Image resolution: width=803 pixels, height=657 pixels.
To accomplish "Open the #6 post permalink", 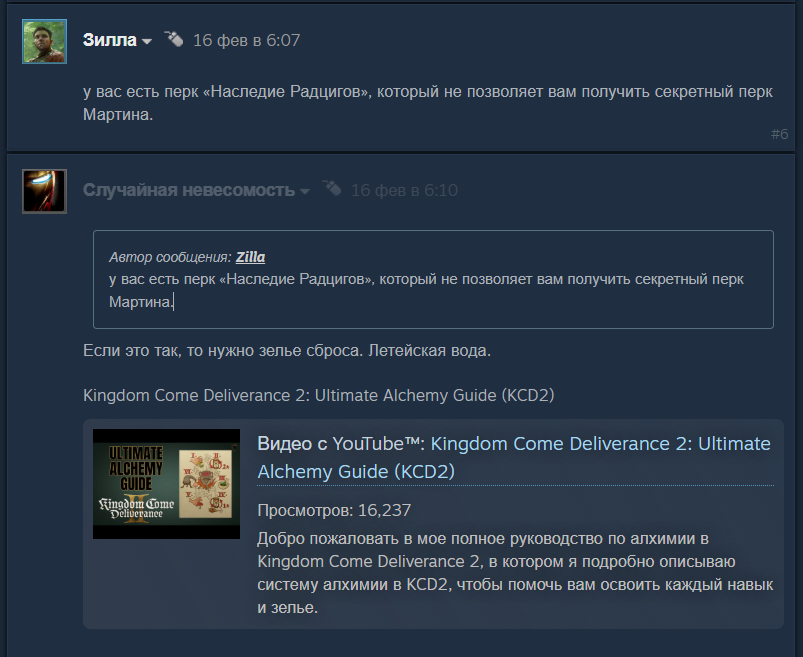I will (779, 134).
